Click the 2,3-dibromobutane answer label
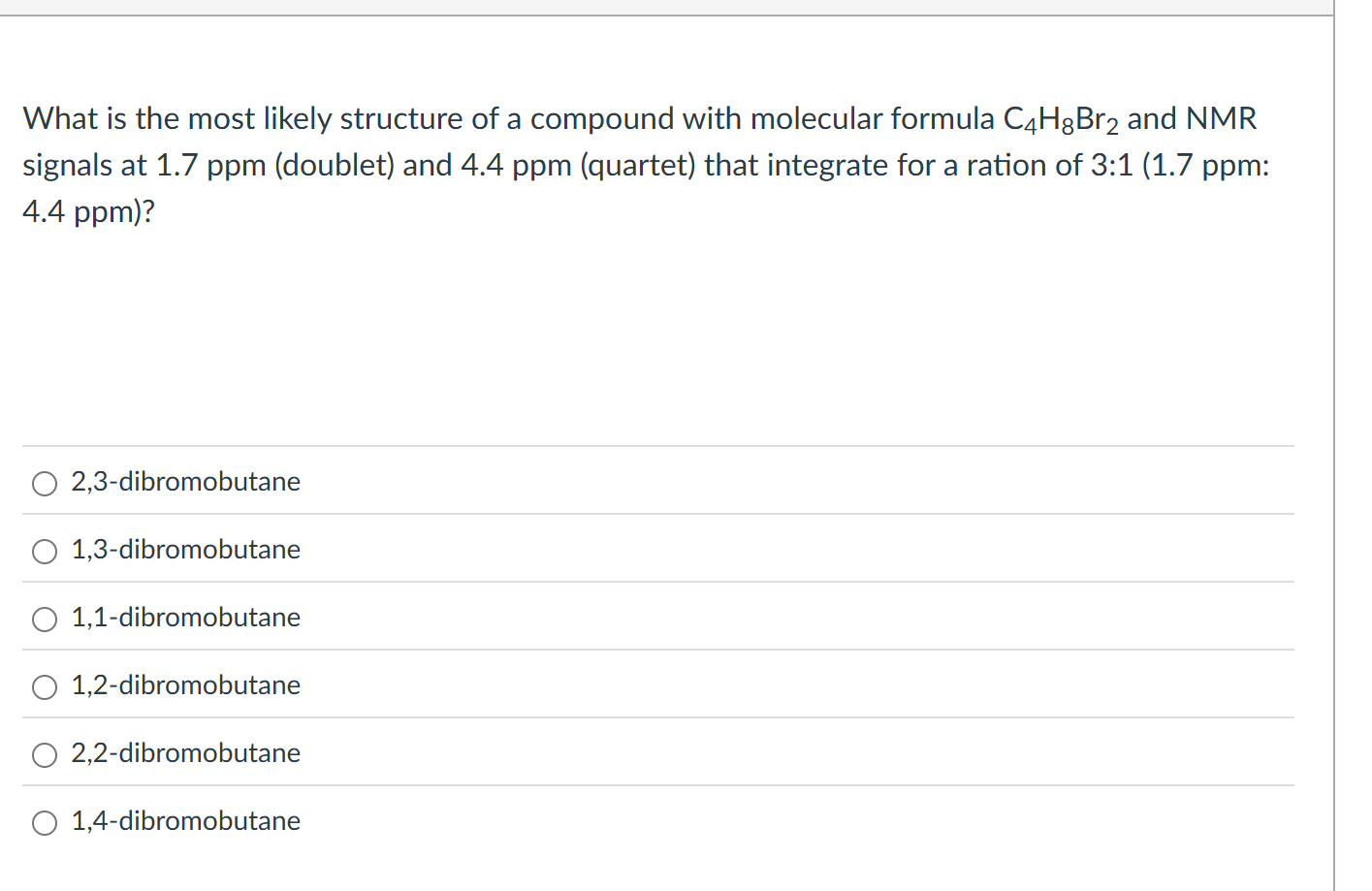The image size is (1372, 891). click(184, 482)
